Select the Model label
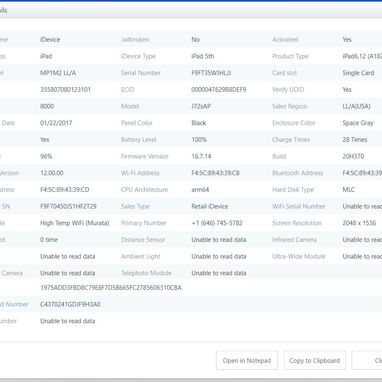This screenshot has width=382, height=382. tap(130, 106)
